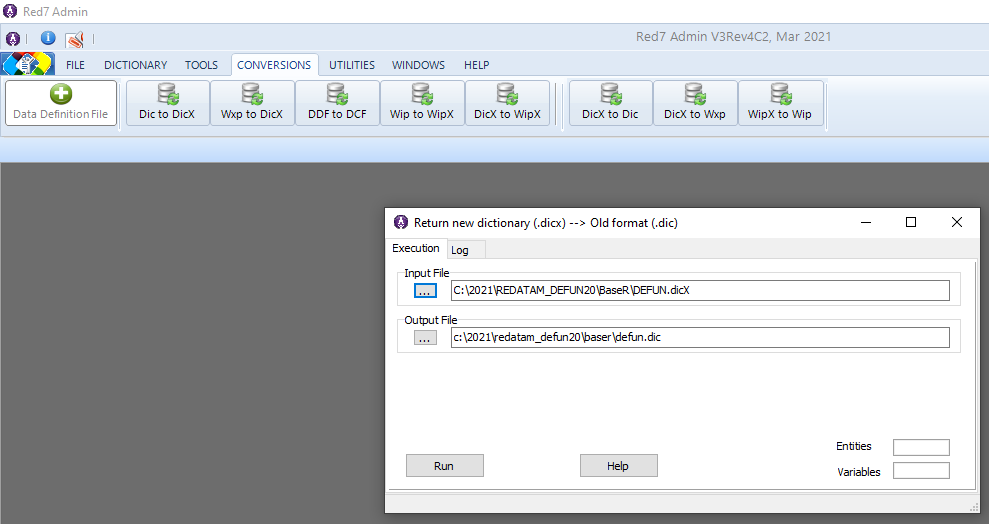Launch the WipX to Wip conversion

780,103
